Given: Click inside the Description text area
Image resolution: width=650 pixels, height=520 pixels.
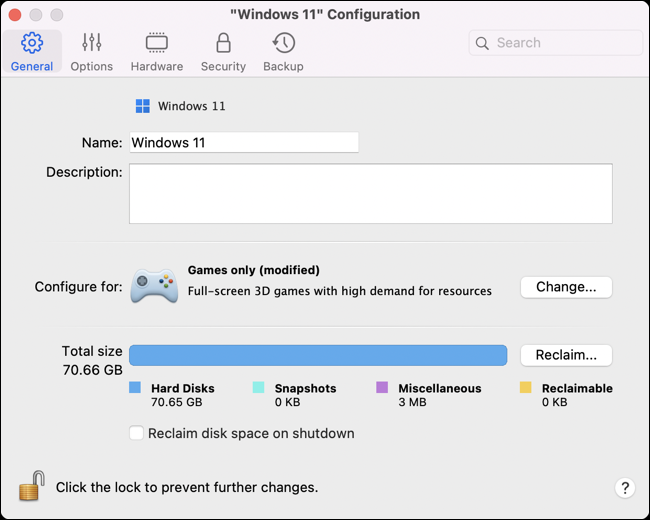Looking at the screenshot, I should (x=371, y=194).
